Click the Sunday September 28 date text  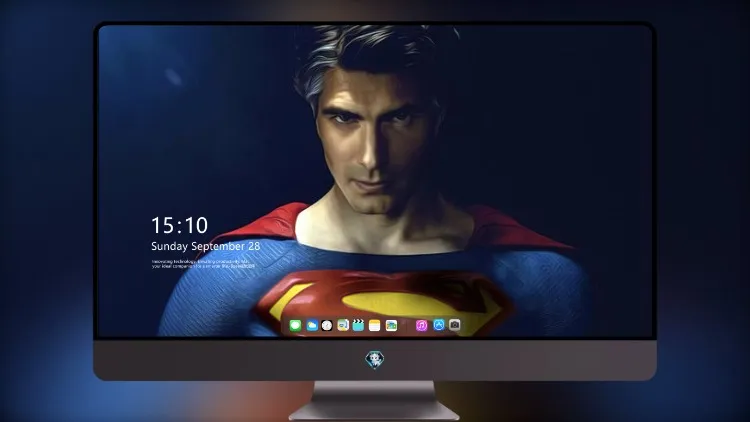(206, 246)
